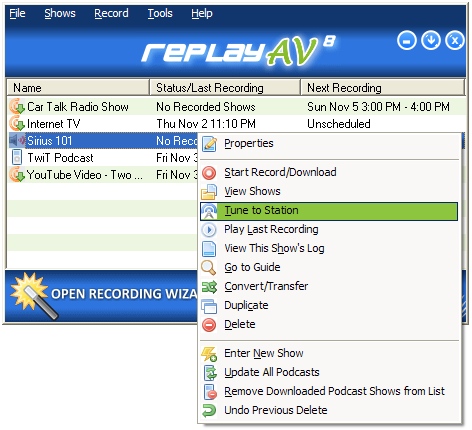Open the Tools menu
472x430 pixels.
(x=160, y=13)
